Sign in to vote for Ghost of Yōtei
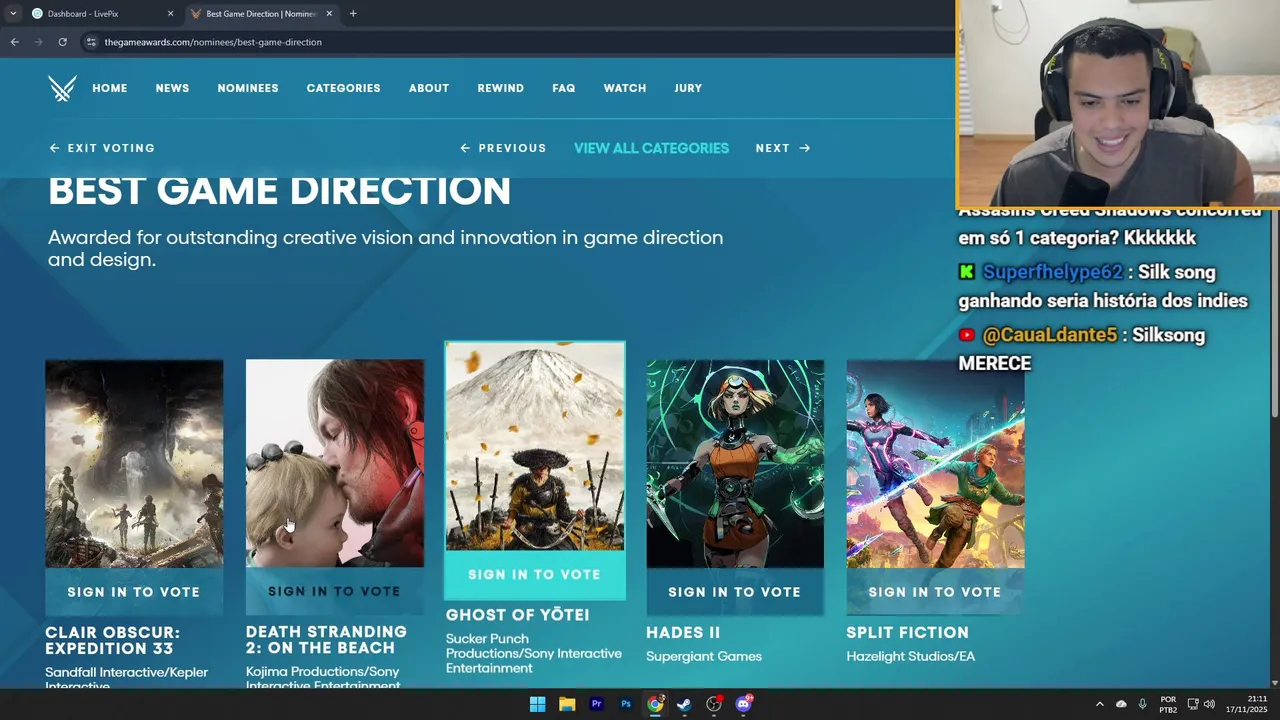The height and width of the screenshot is (720, 1280). coord(535,574)
